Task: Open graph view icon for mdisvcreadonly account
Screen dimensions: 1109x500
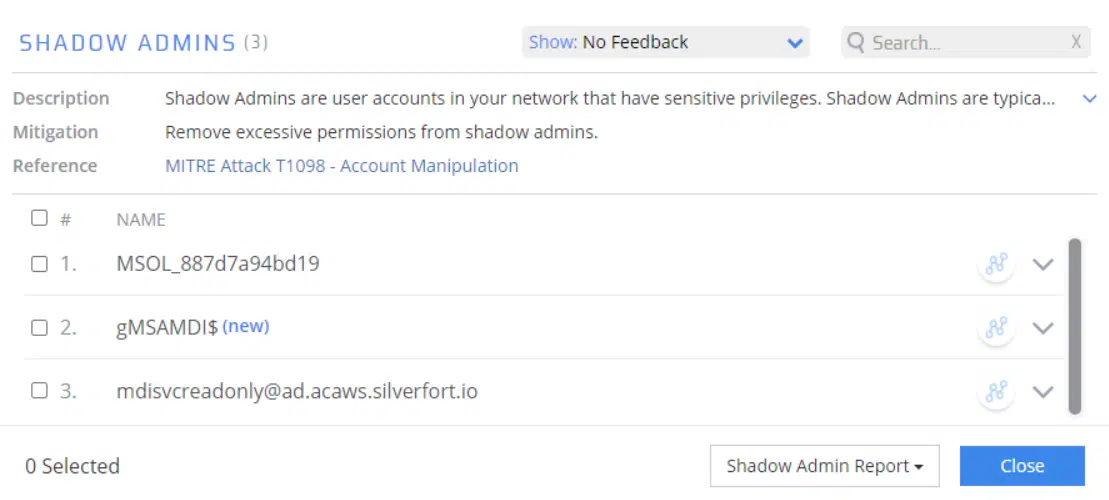Action: 995,391
